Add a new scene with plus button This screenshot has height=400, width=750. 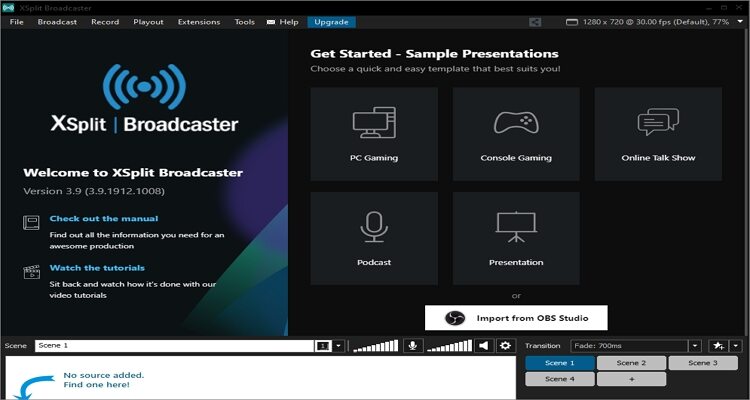631,379
